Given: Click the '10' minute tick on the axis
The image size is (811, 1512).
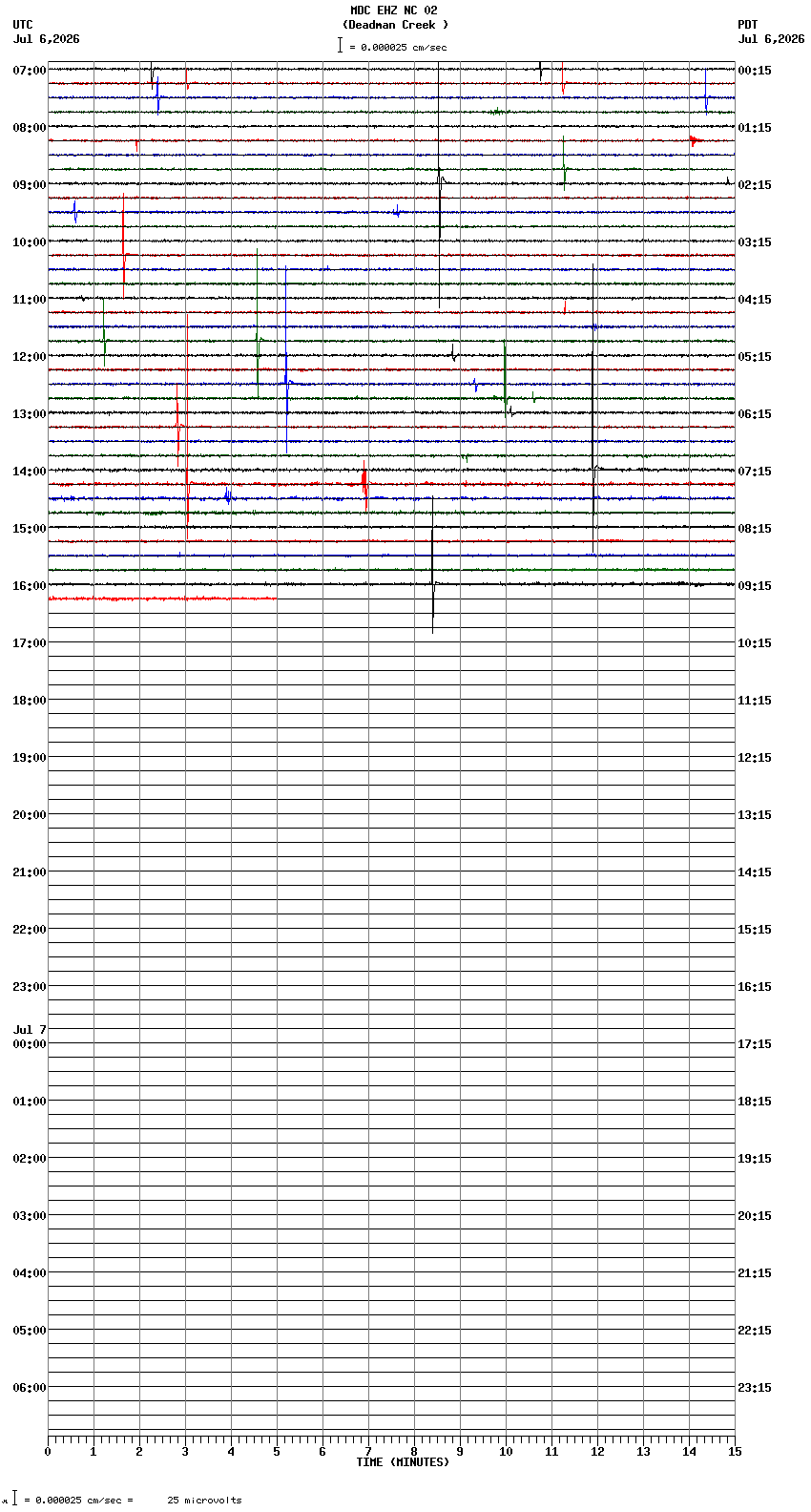Looking at the screenshot, I should point(506,1452).
